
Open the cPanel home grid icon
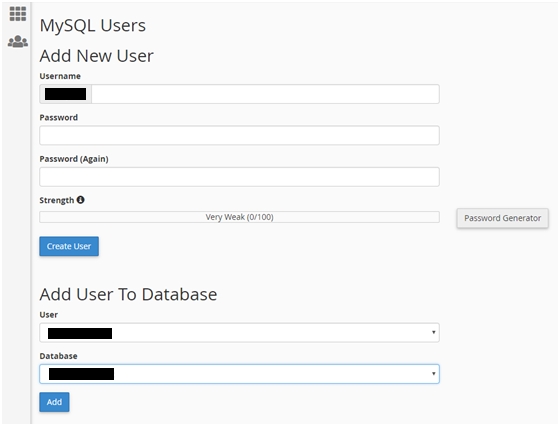18,14
